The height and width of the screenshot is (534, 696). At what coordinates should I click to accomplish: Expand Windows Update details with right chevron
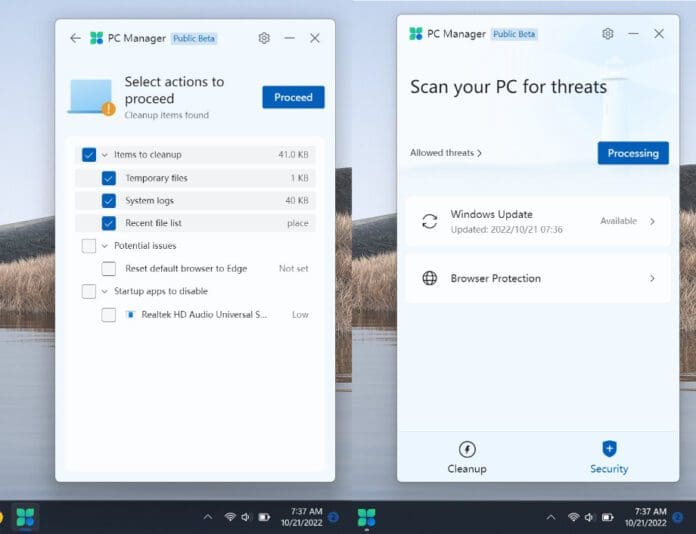click(x=652, y=221)
